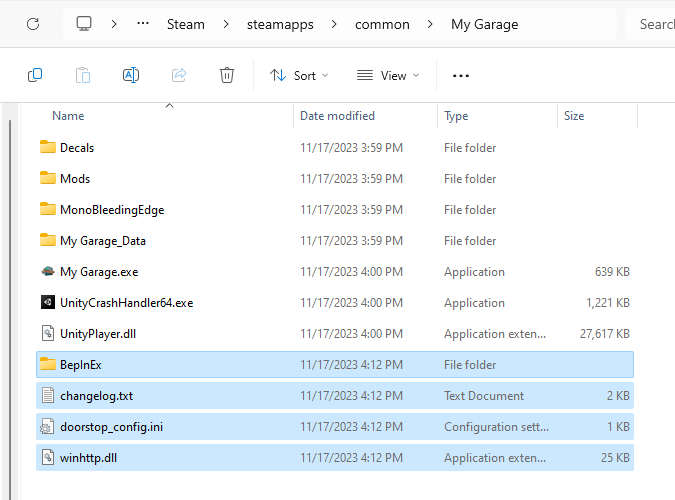Select the MonoBleedingEdge folder icon
This screenshot has height=500, width=675.
pos(48,209)
